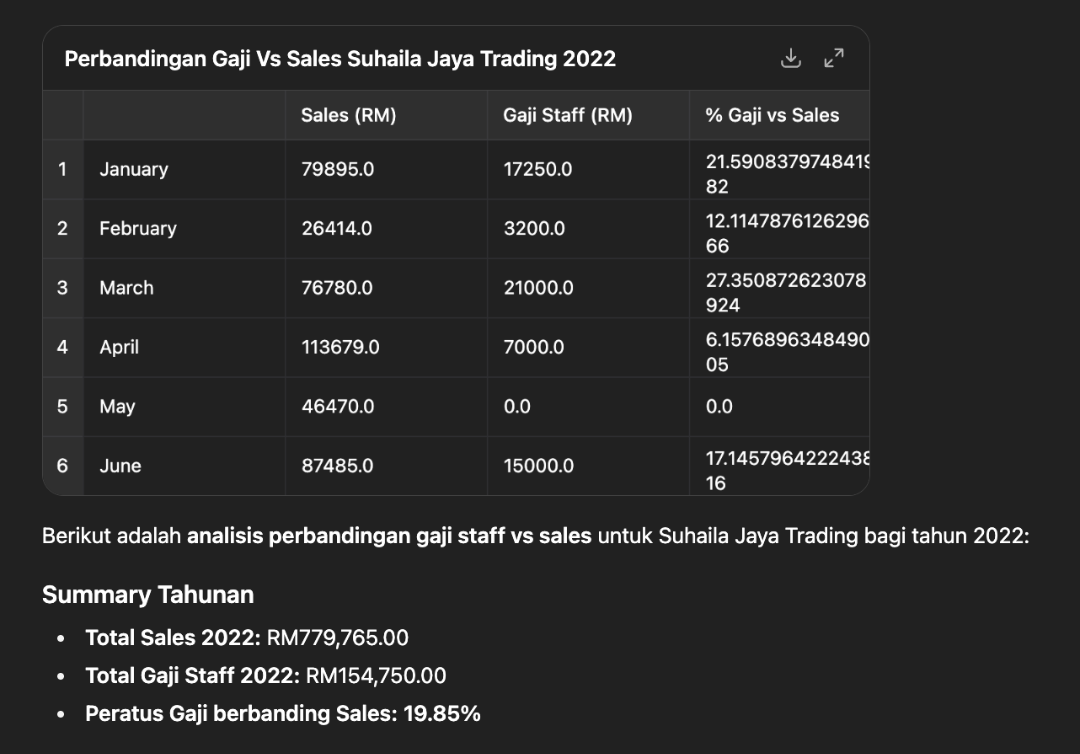Click the Summary Tahunan heading
Image resolution: width=1080 pixels, height=754 pixels.
(x=148, y=595)
